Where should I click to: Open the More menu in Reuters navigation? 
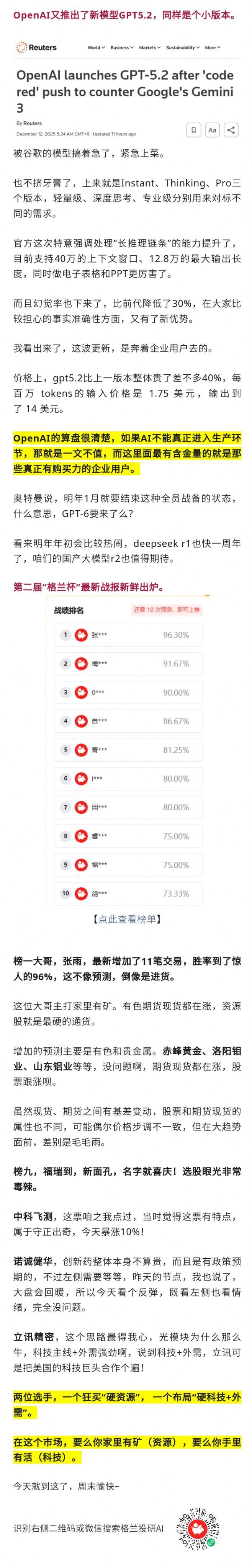coord(213,47)
